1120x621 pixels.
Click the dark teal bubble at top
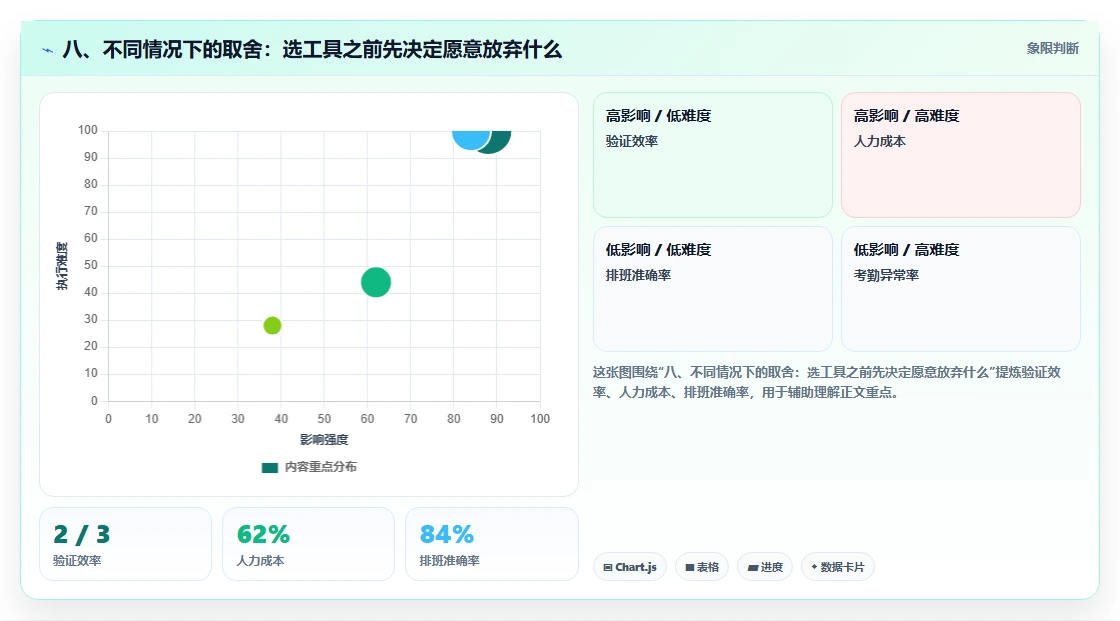(499, 141)
